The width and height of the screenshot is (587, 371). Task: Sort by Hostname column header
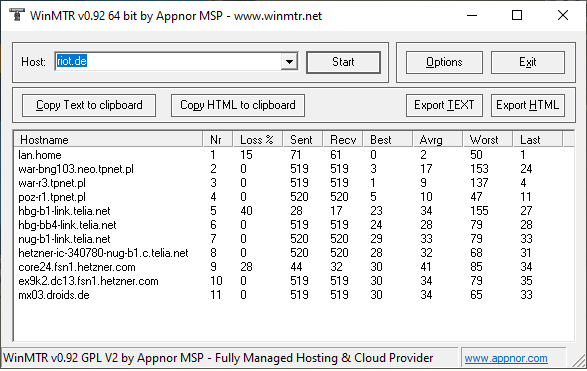[108, 140]
